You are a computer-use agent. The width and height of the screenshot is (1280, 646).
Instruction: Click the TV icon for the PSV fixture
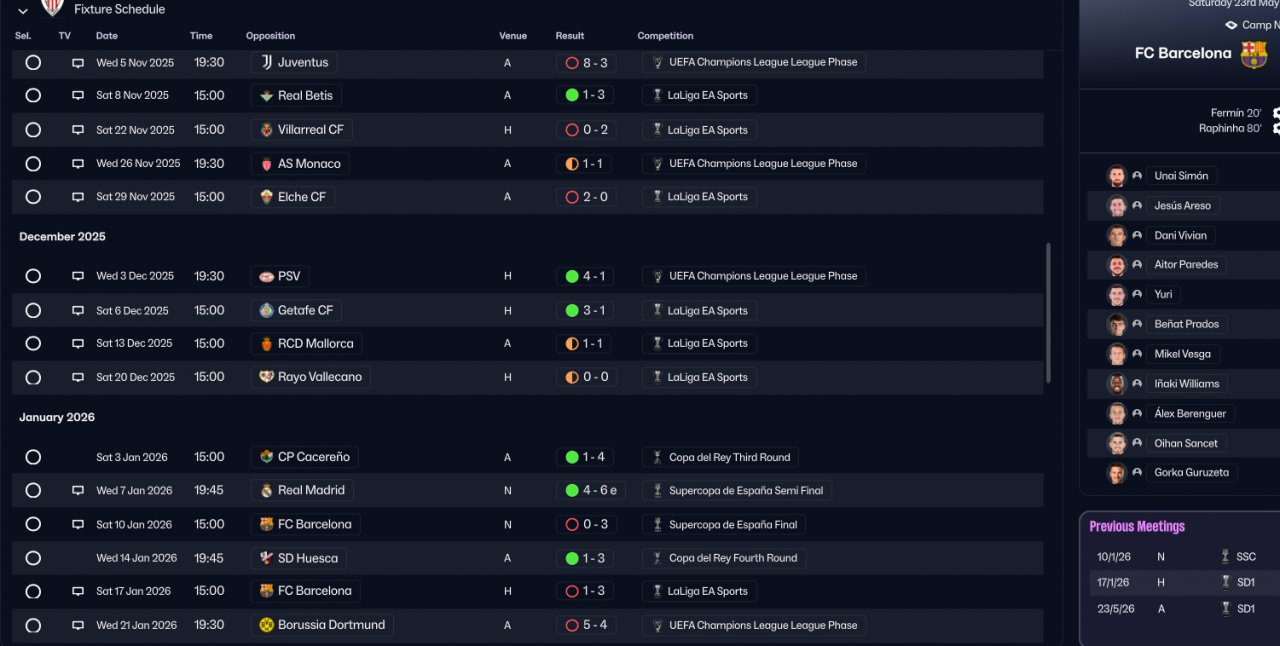78,277
